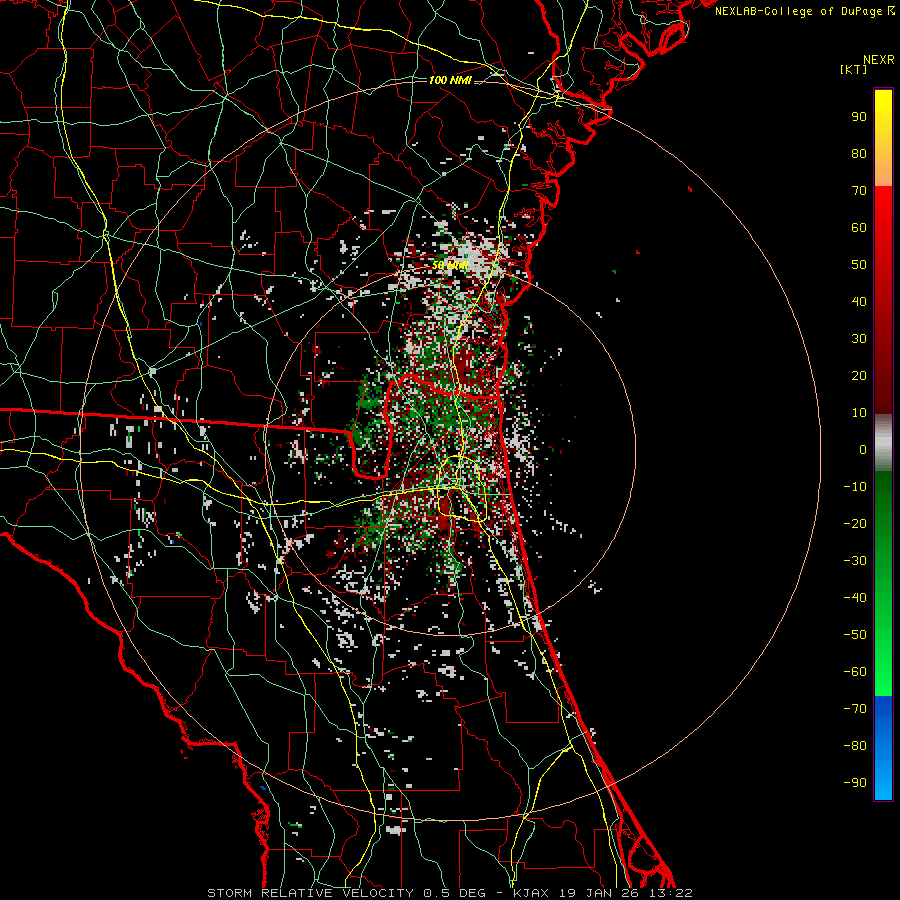Select the 50 value on velocity scale
This screenshot has height=900, width=900.
859,265
